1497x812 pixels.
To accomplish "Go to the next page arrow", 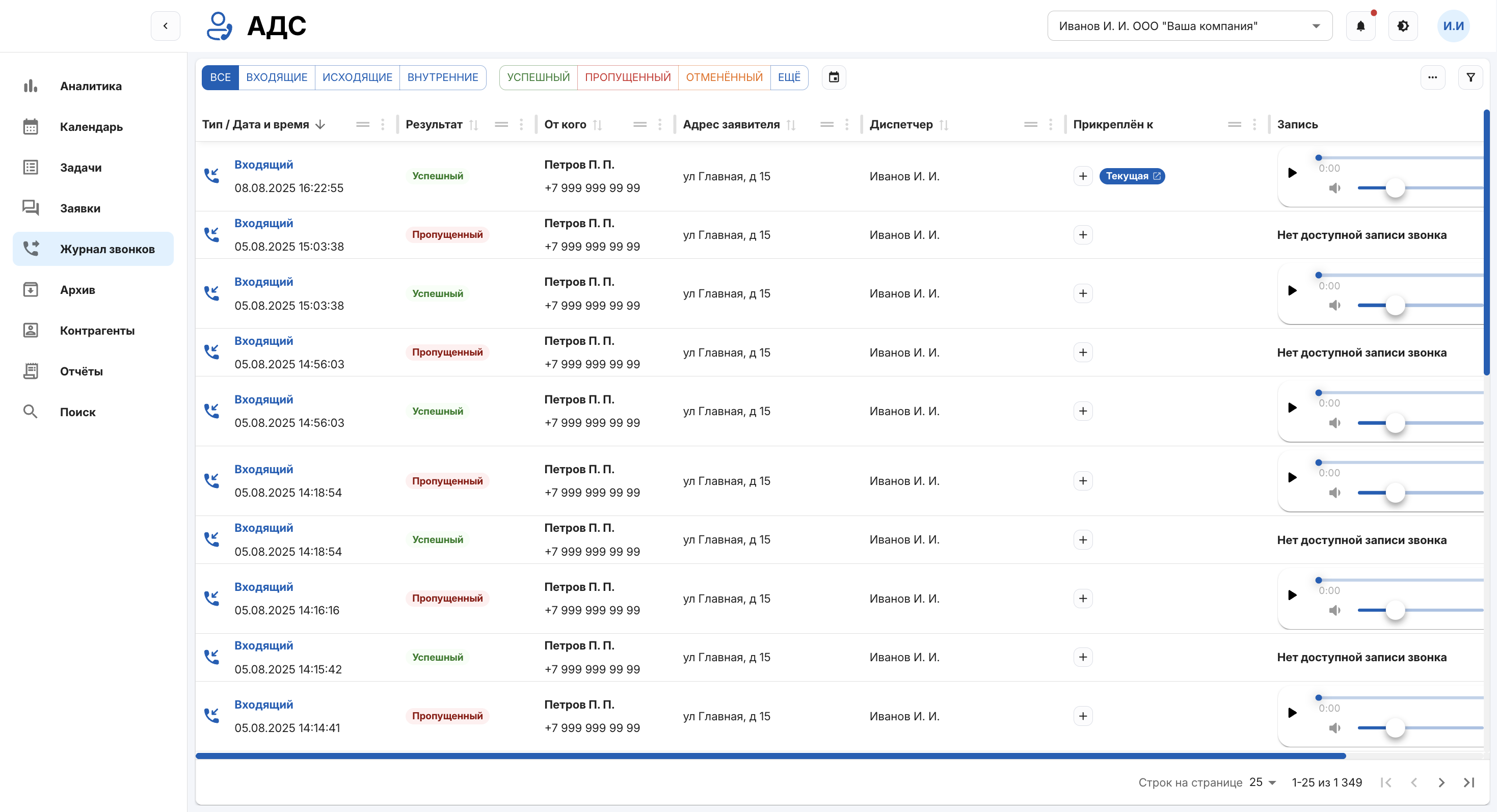I will click(x=1441, y=782).
